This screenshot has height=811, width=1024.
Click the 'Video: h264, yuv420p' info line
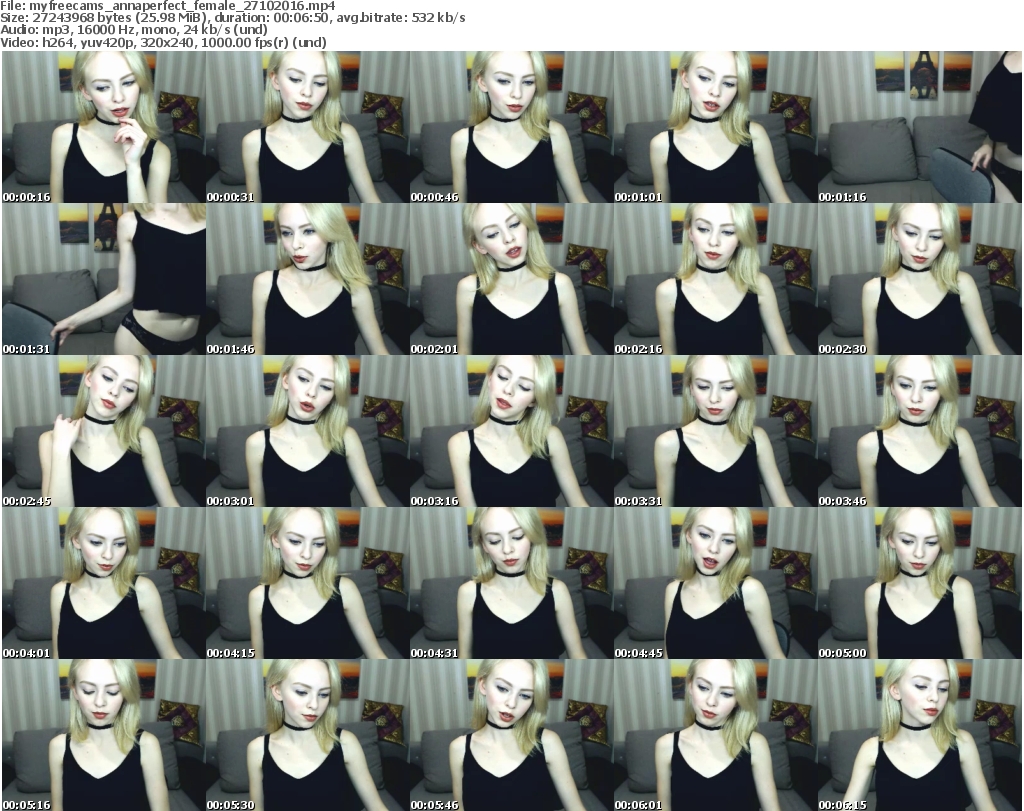click(x=163, y=42)
